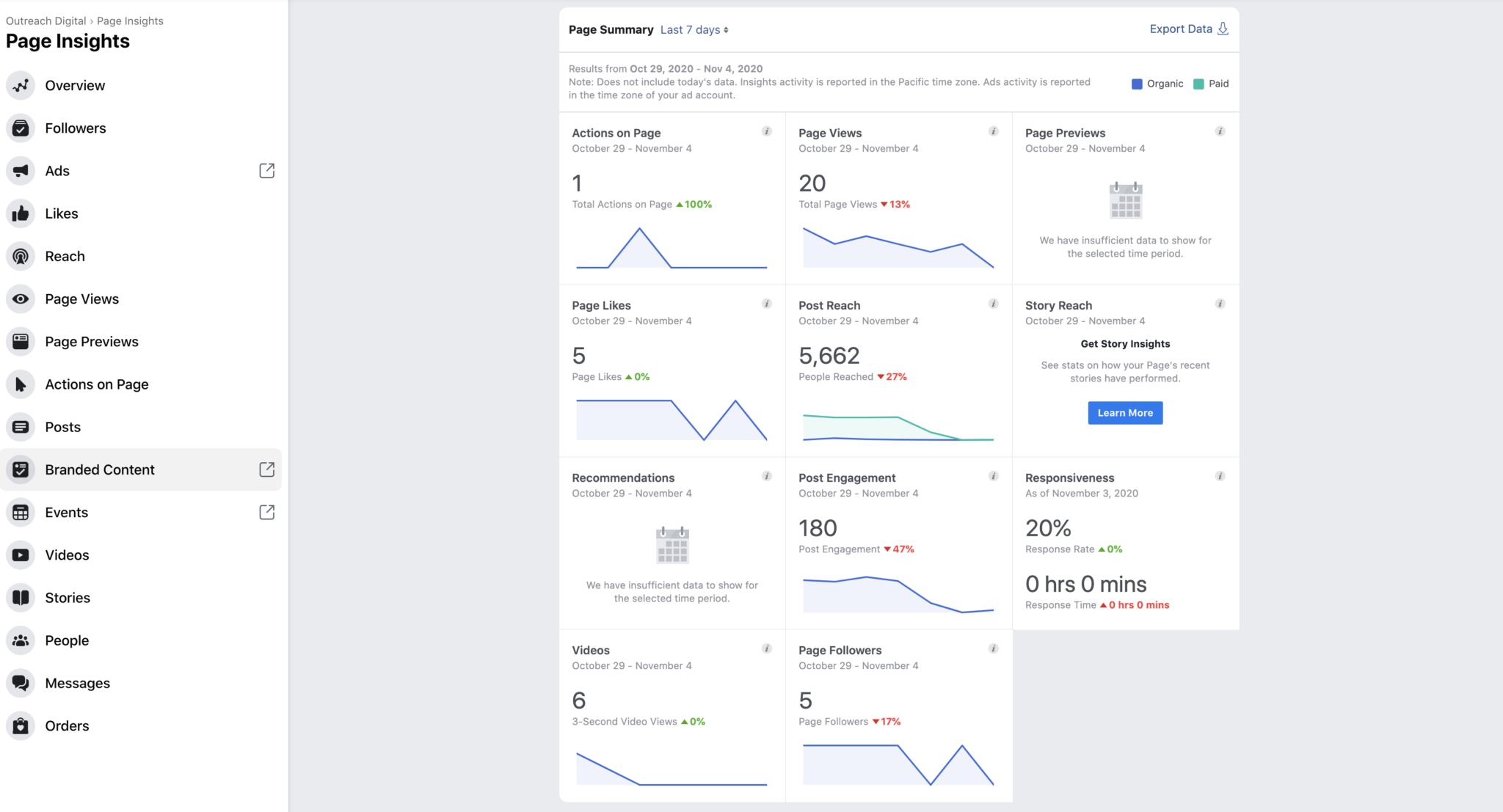Select the Stories icon in the sidebar
The height and width of the screenshot is (812, 1503).
click(x=21, y=597)
